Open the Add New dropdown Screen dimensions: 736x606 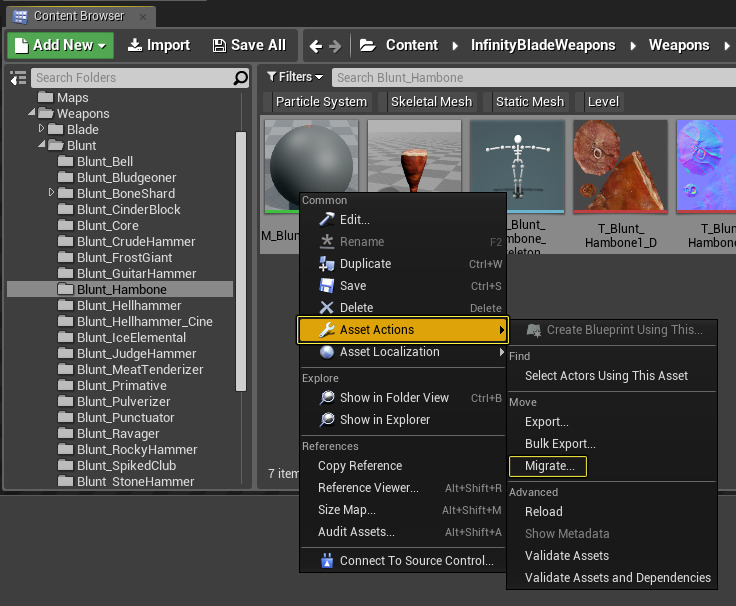(x=61, y=45)
